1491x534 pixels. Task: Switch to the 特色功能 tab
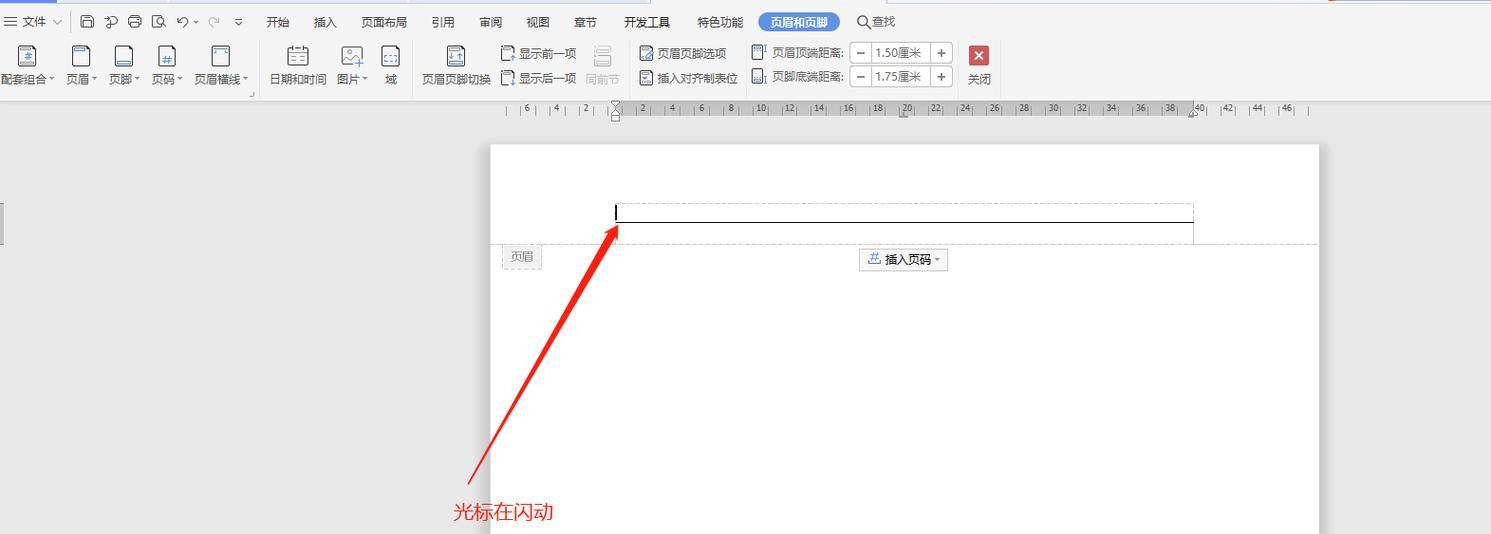click(x=720, y=22)
